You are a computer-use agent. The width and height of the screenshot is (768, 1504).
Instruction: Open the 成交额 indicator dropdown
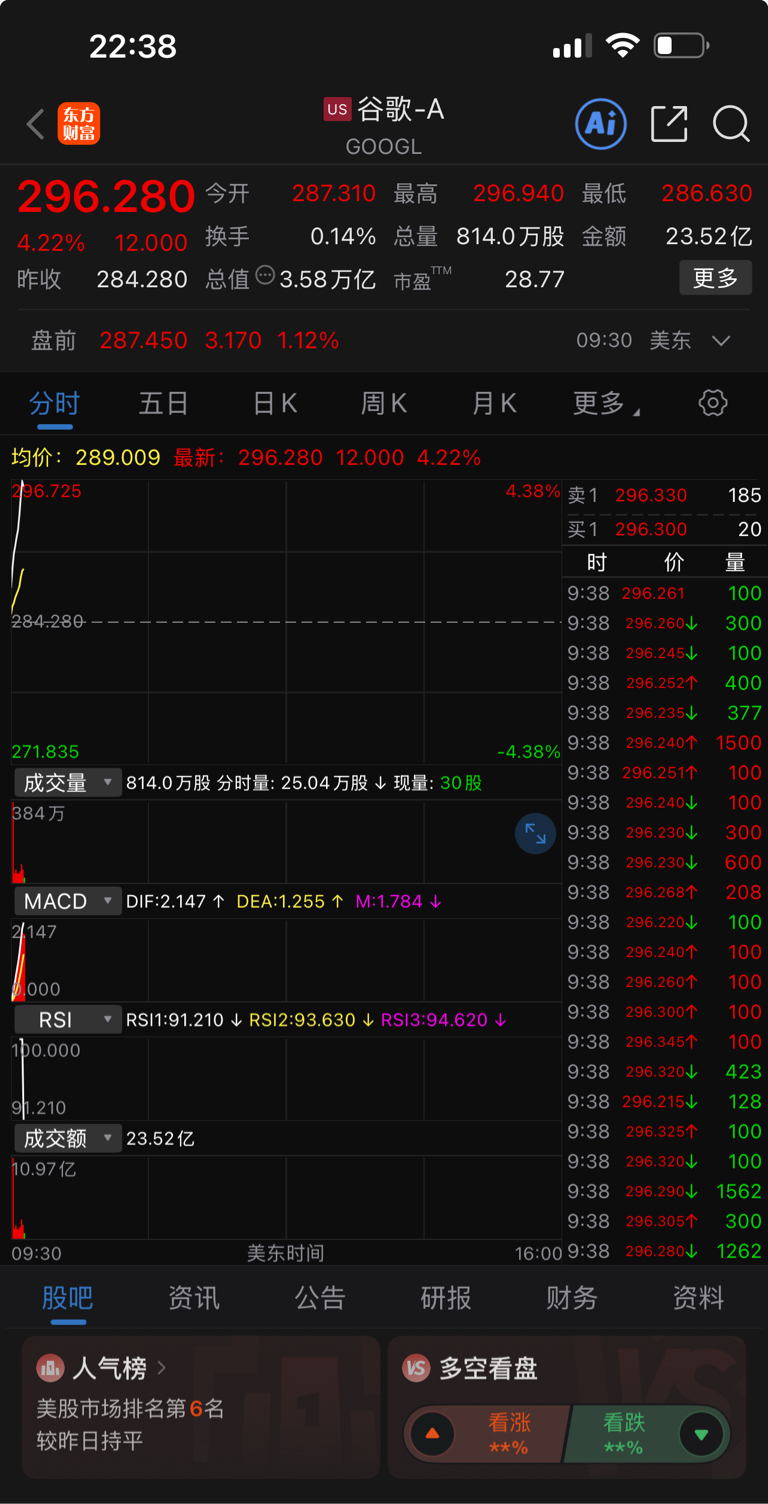68,1138
